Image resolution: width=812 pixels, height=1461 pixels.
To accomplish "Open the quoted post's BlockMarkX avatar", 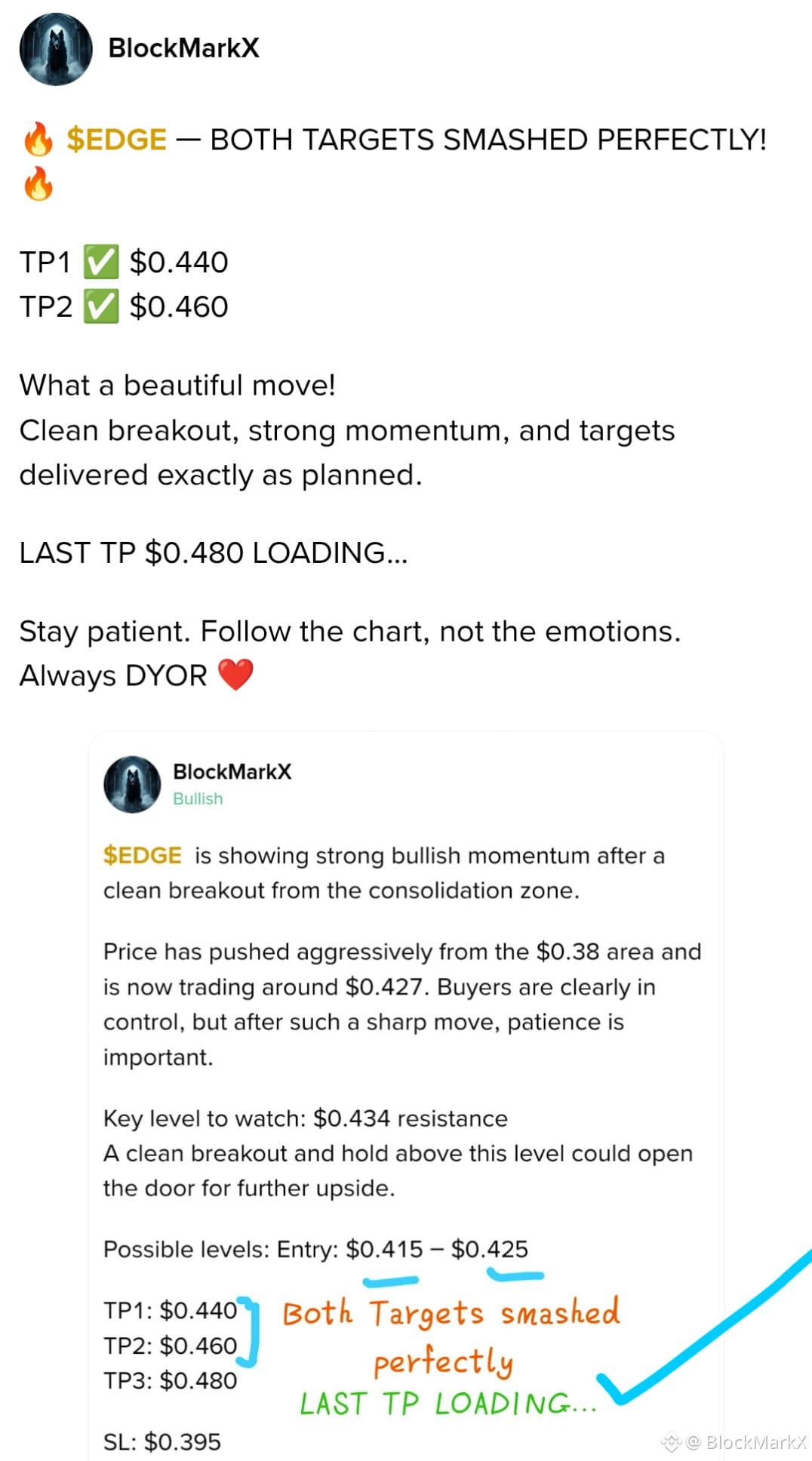I will (132, 784).
